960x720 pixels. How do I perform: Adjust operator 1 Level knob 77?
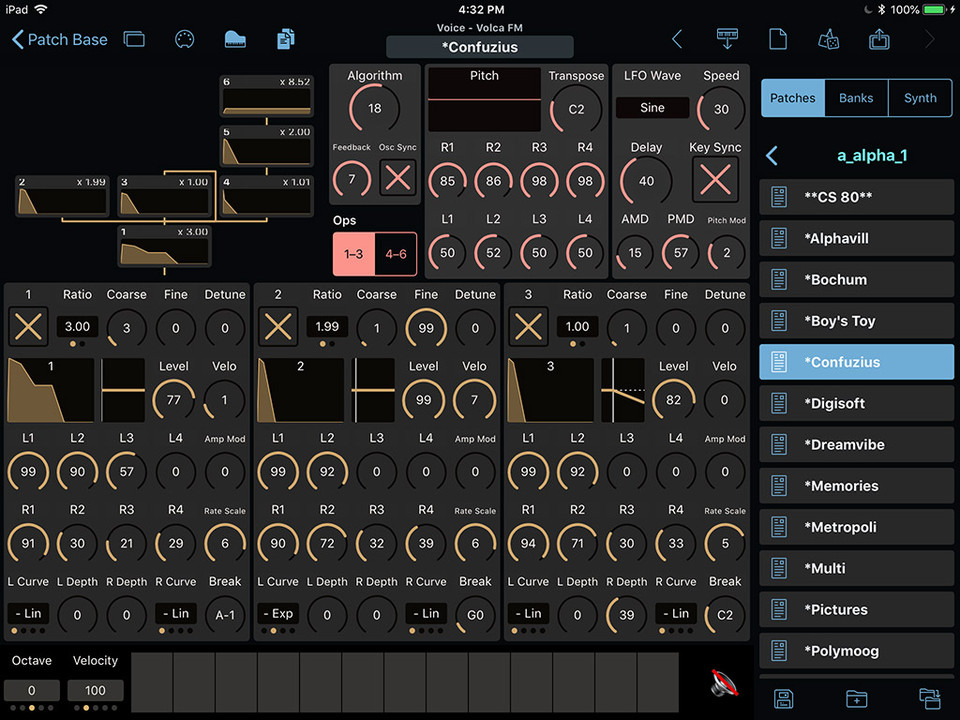tap(174, 400)
